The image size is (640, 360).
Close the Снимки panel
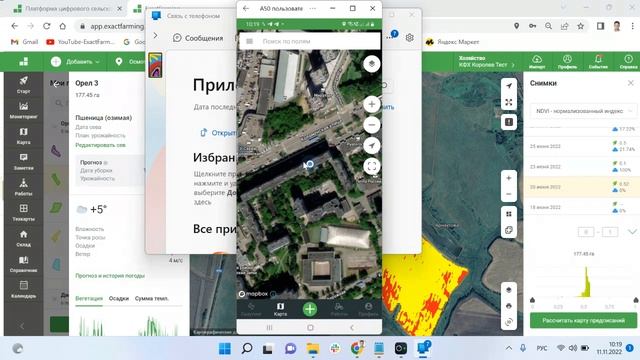coord(631,83)
